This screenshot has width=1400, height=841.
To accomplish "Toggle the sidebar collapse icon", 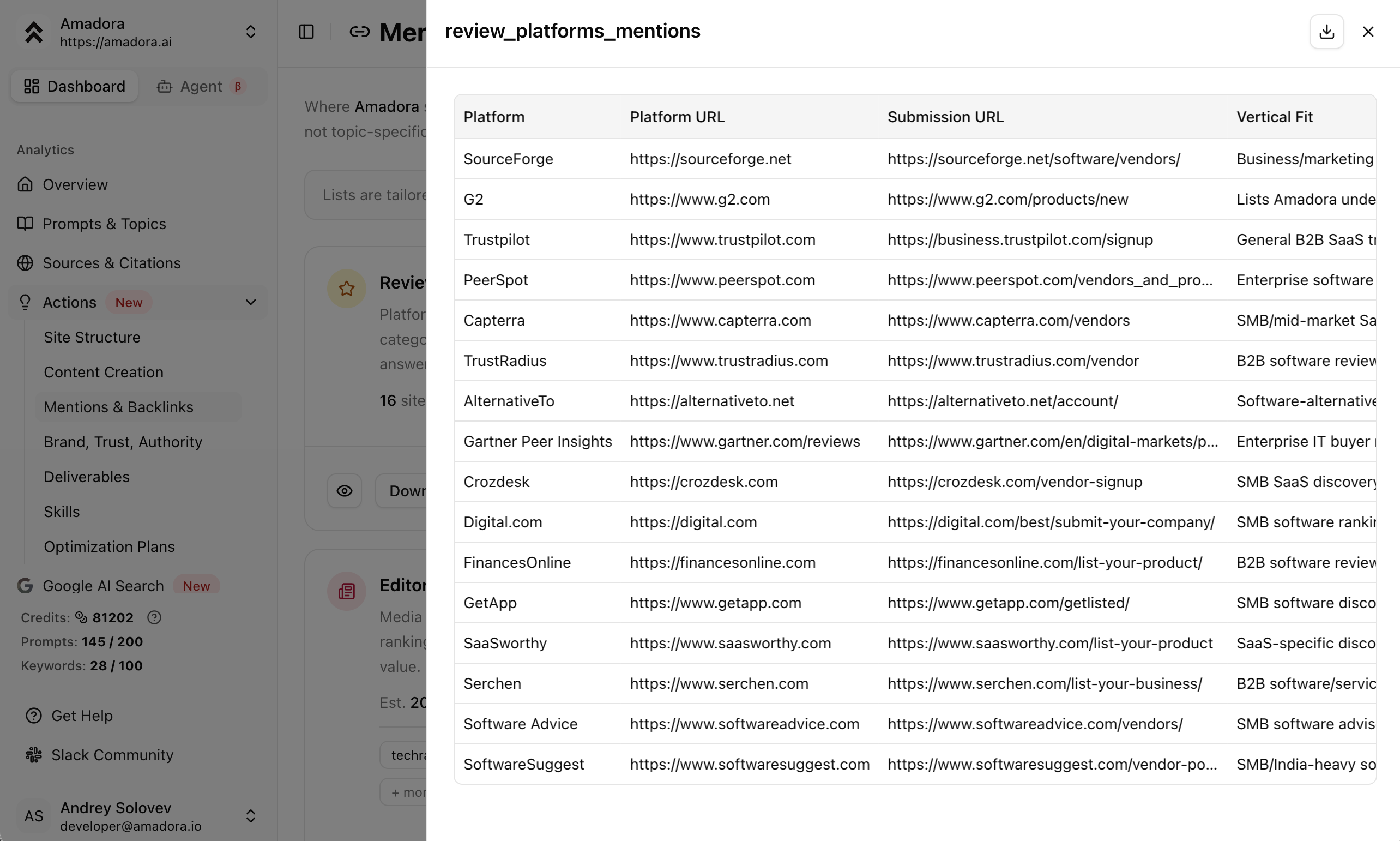I will pyautogui.click(x=306, y=32).
